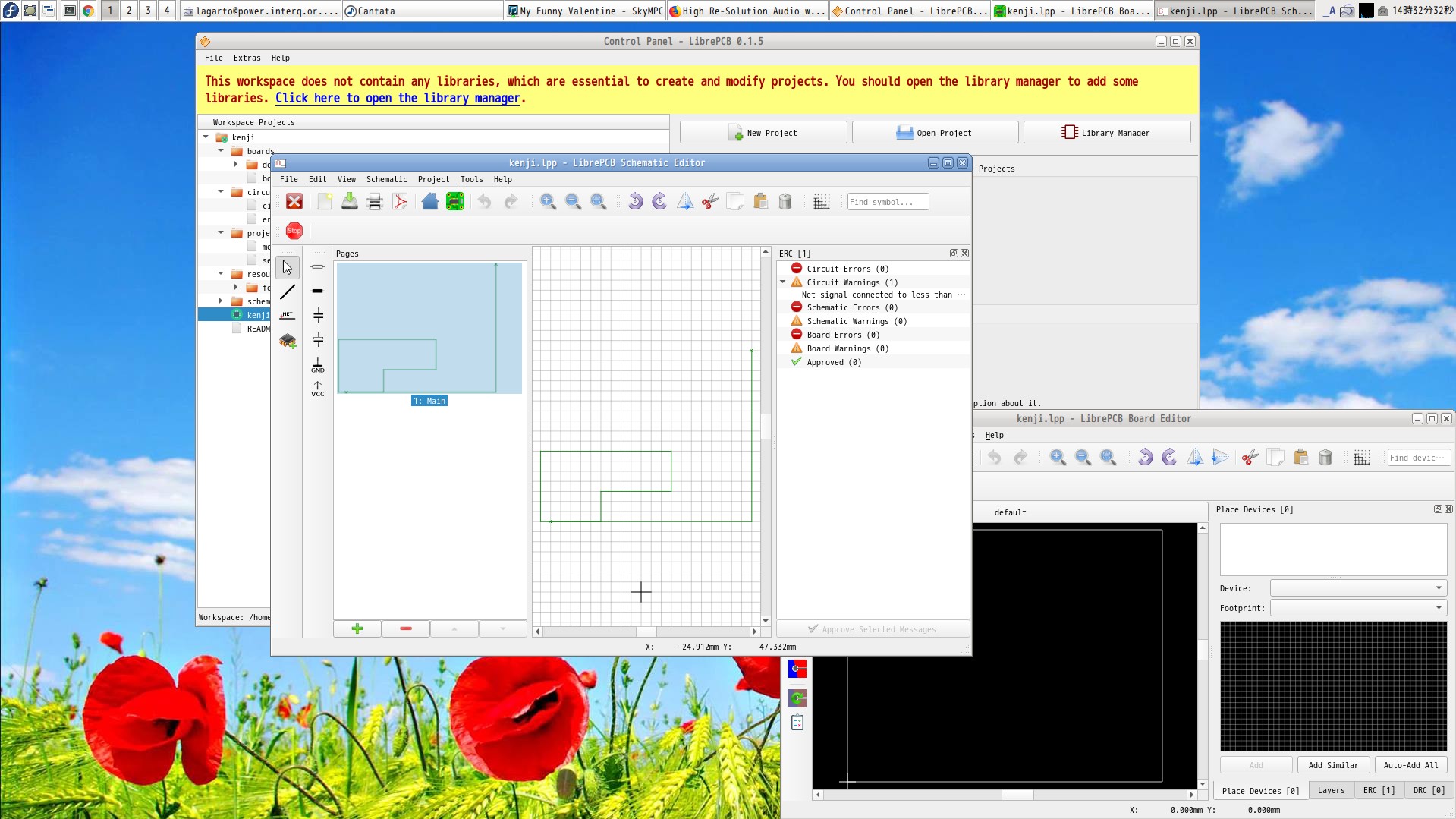Export schematic as PDF icon
1456x819 pixels.
pos(401,202)
